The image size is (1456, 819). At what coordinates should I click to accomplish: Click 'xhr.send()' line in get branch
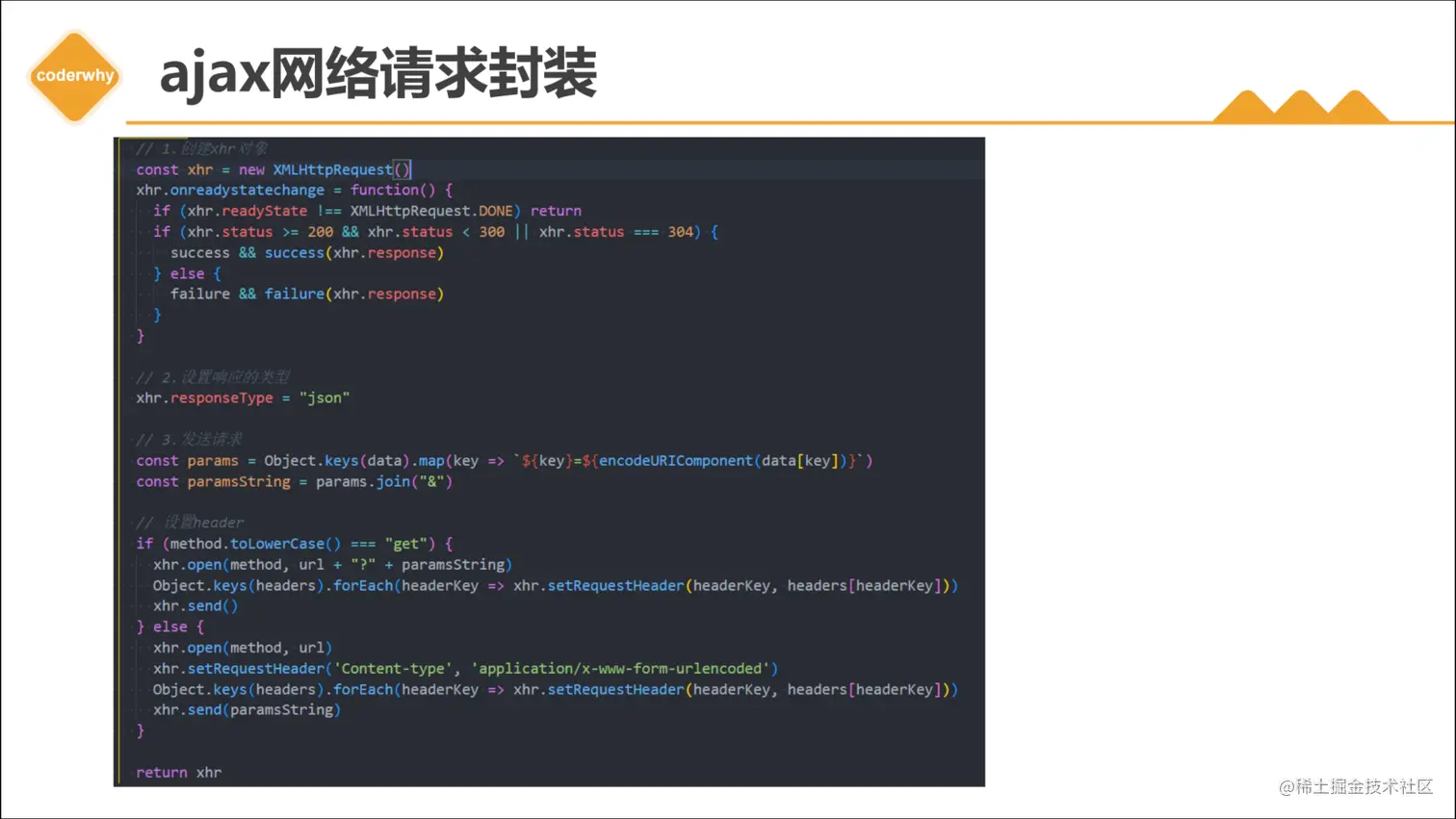tap(195, 606)
